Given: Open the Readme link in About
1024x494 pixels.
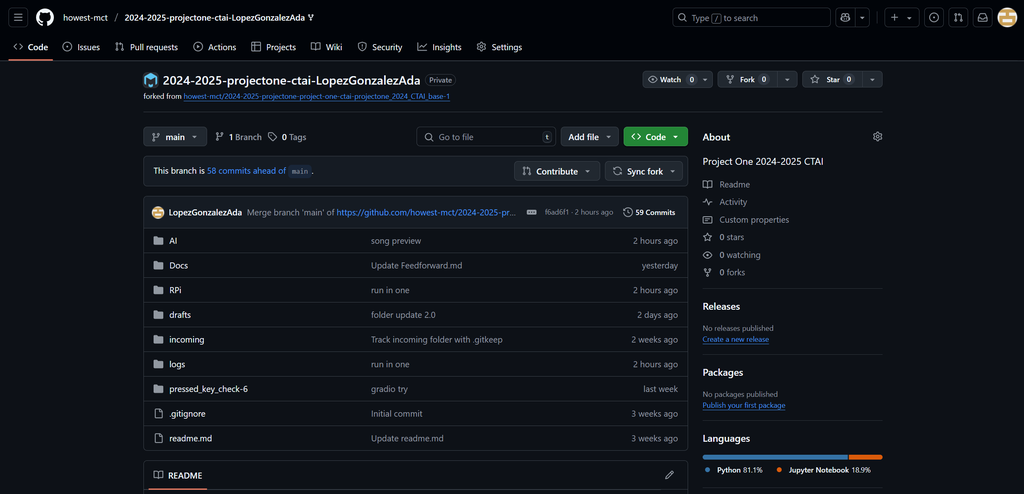Looking at the screenshot, I should coord(727,185).
